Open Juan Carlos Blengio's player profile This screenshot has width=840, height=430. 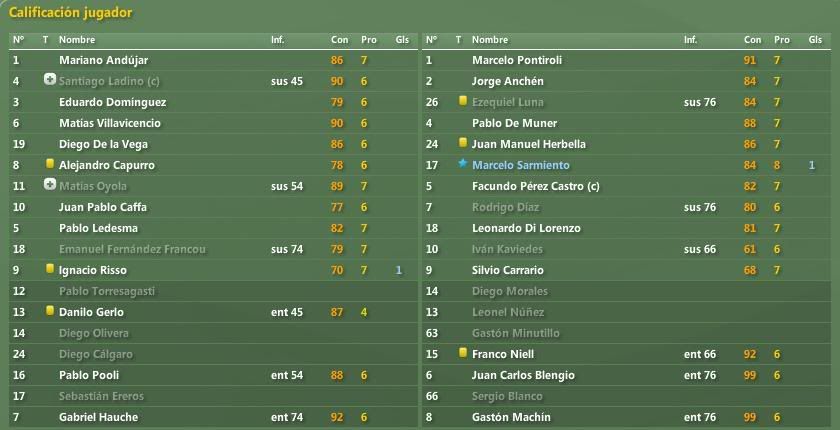point(523,375)
